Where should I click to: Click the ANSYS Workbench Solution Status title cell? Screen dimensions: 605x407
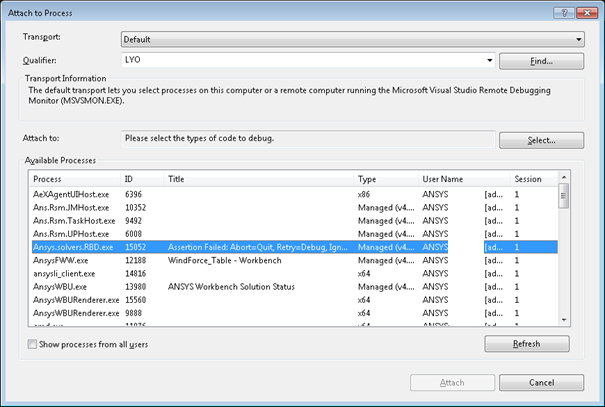click(231, 287)
